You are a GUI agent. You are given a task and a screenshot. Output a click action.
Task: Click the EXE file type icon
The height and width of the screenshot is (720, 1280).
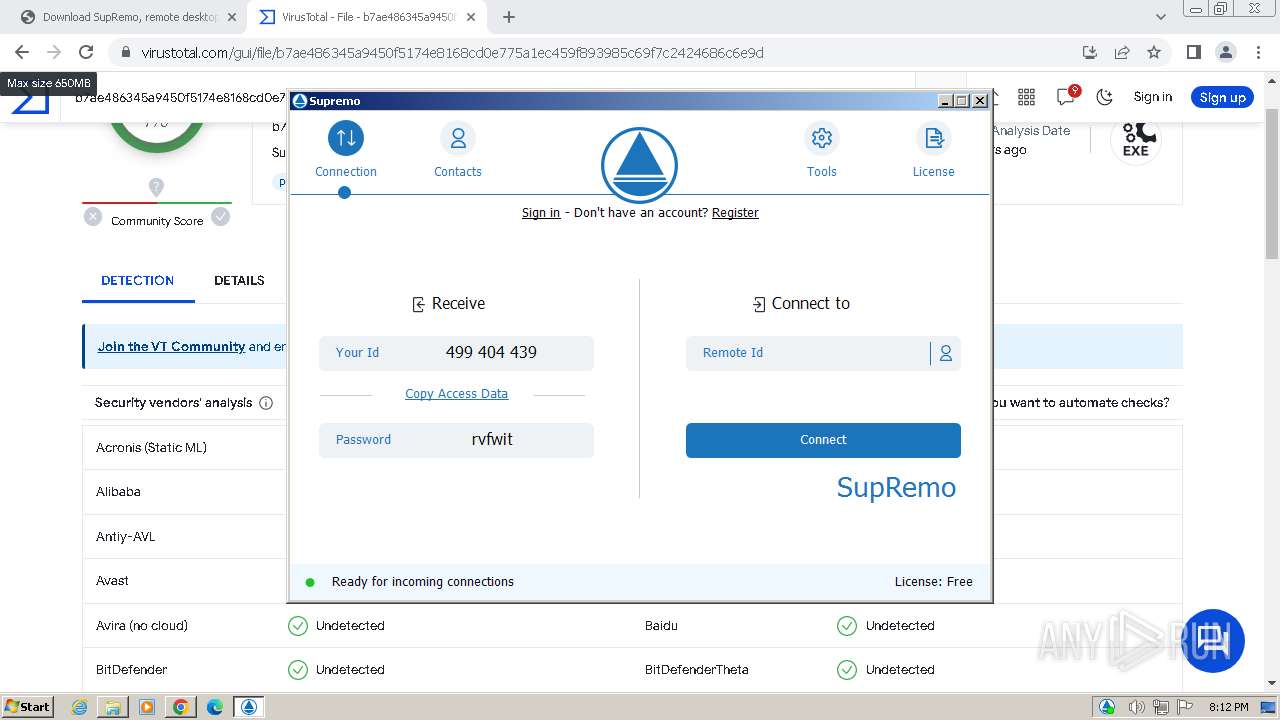(x=1136, y=138)
